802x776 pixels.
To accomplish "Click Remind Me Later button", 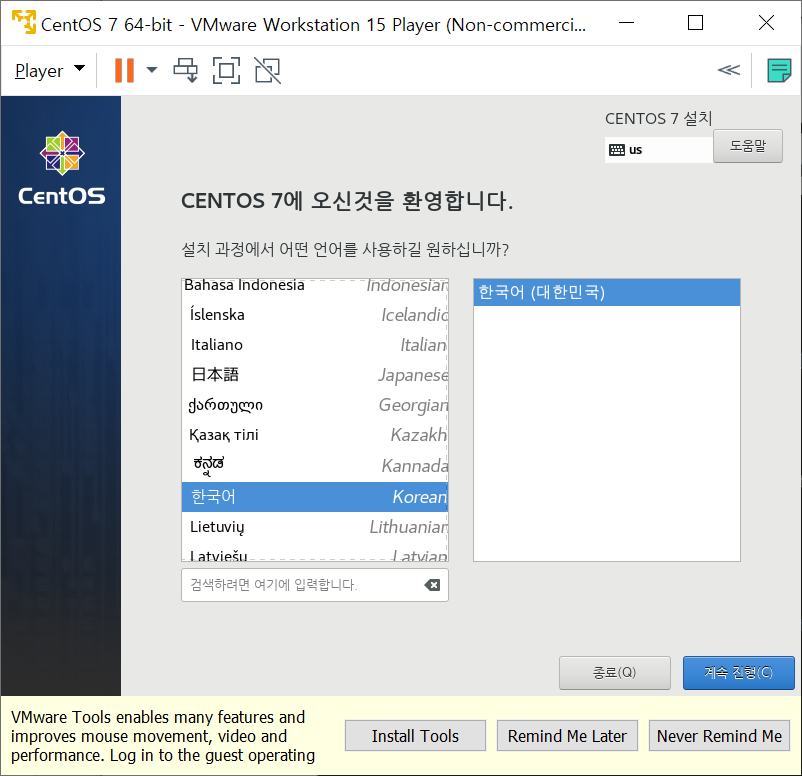I will (x=567, y=736).
